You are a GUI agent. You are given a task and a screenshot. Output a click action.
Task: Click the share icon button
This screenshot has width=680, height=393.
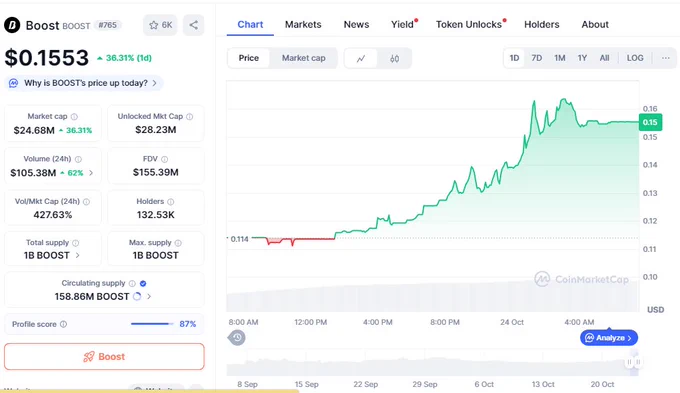coord(193,25)
